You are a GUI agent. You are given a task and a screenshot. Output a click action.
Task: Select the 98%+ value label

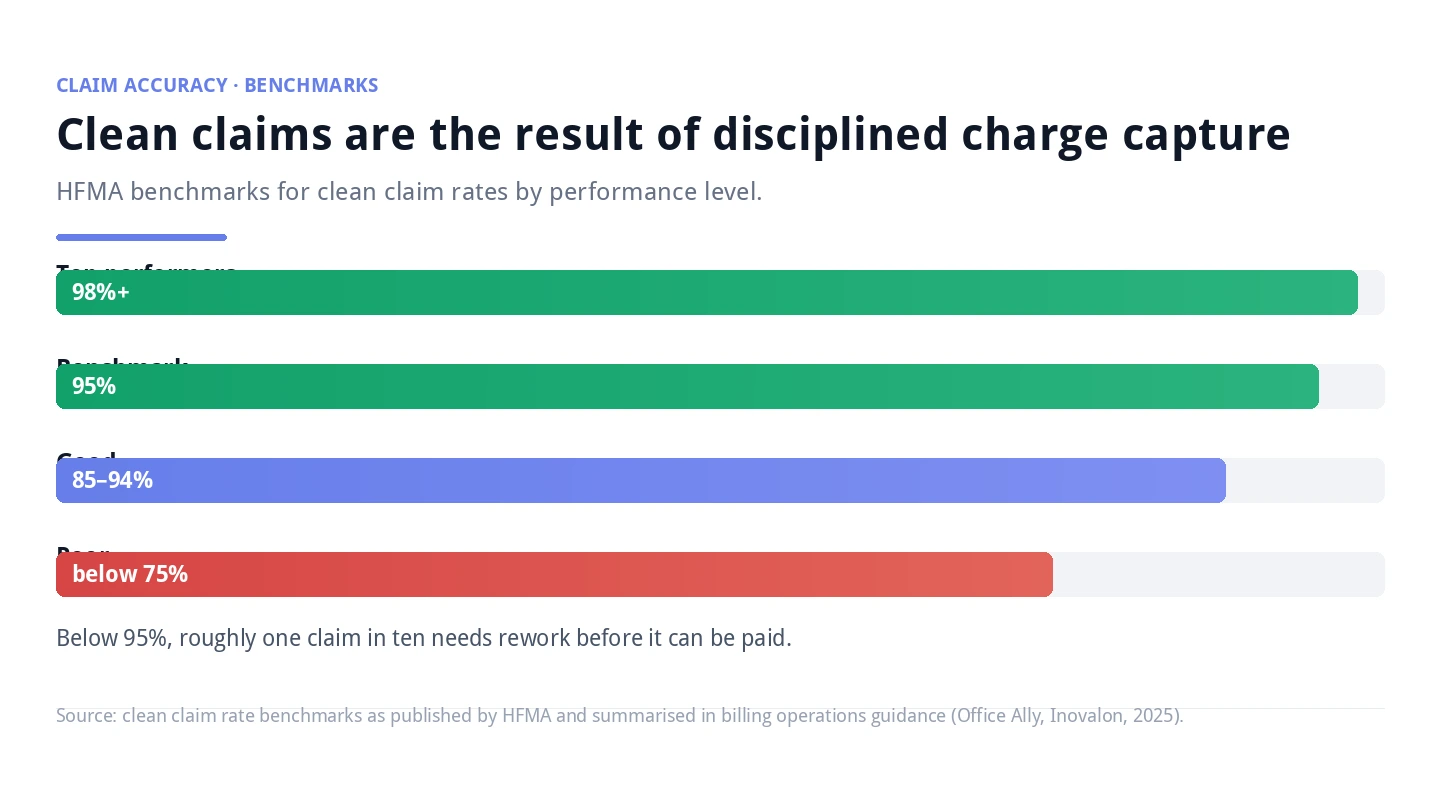click(x=101, y=292)
